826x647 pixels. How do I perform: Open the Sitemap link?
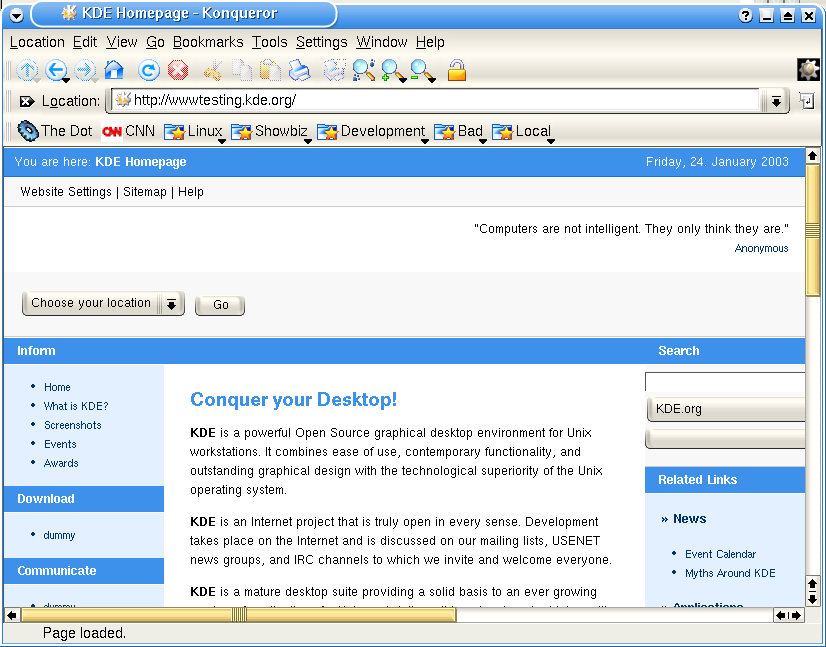click(145, 192)
